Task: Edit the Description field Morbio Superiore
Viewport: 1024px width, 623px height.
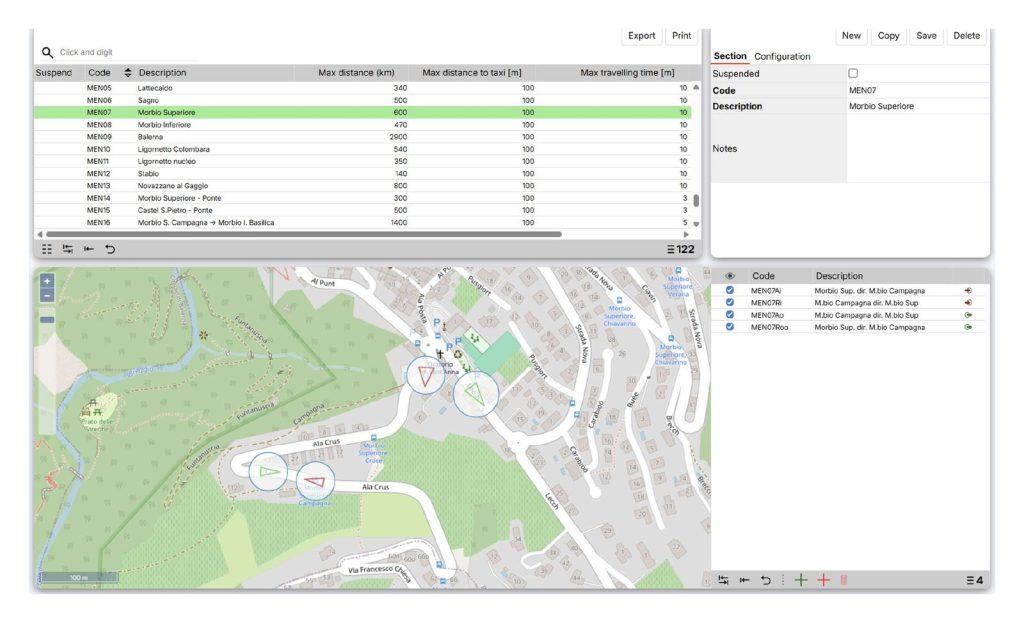Action: click(x=918, y=106)
